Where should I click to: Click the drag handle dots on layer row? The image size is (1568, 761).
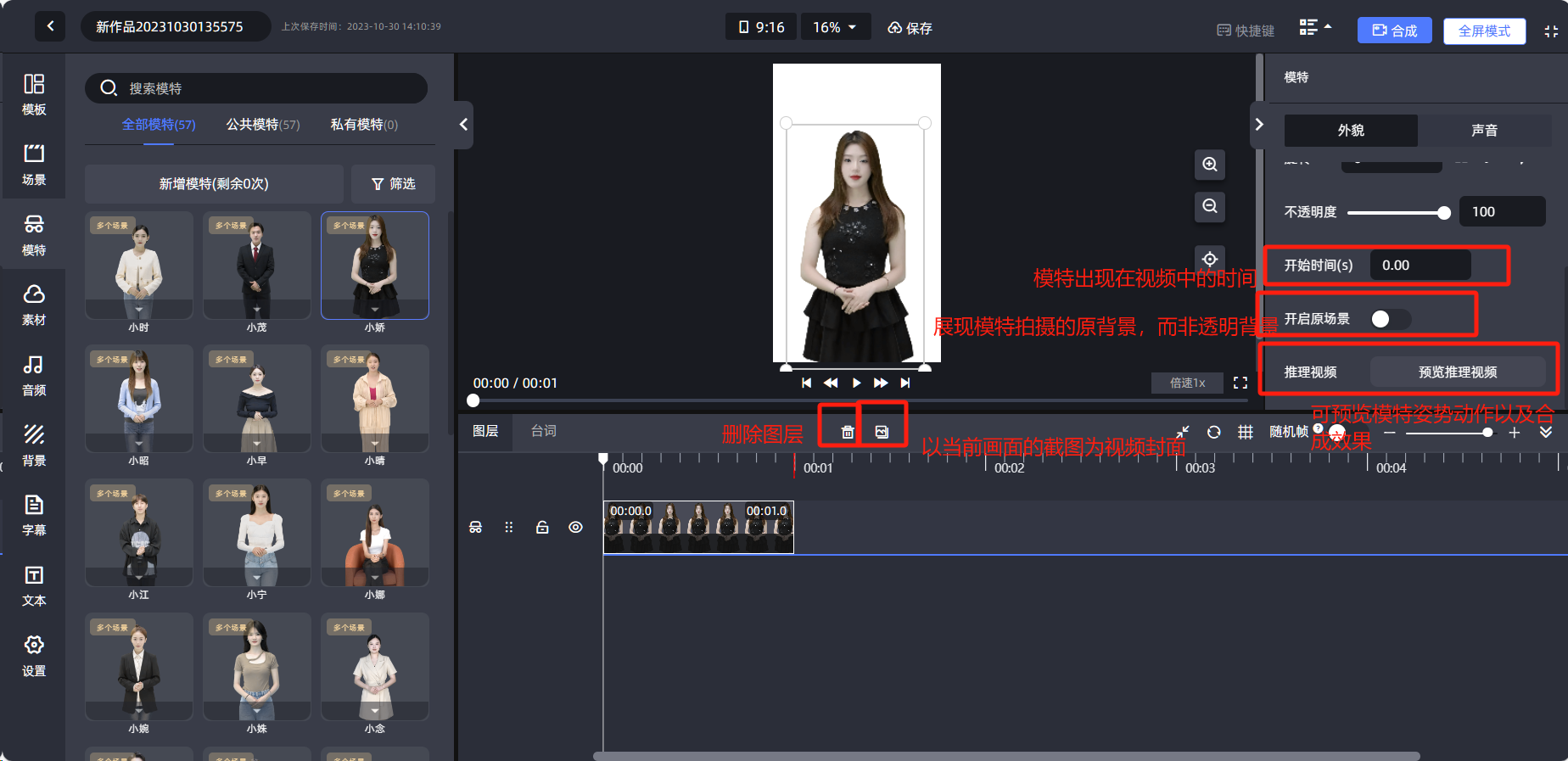click(x=509, y=527)
